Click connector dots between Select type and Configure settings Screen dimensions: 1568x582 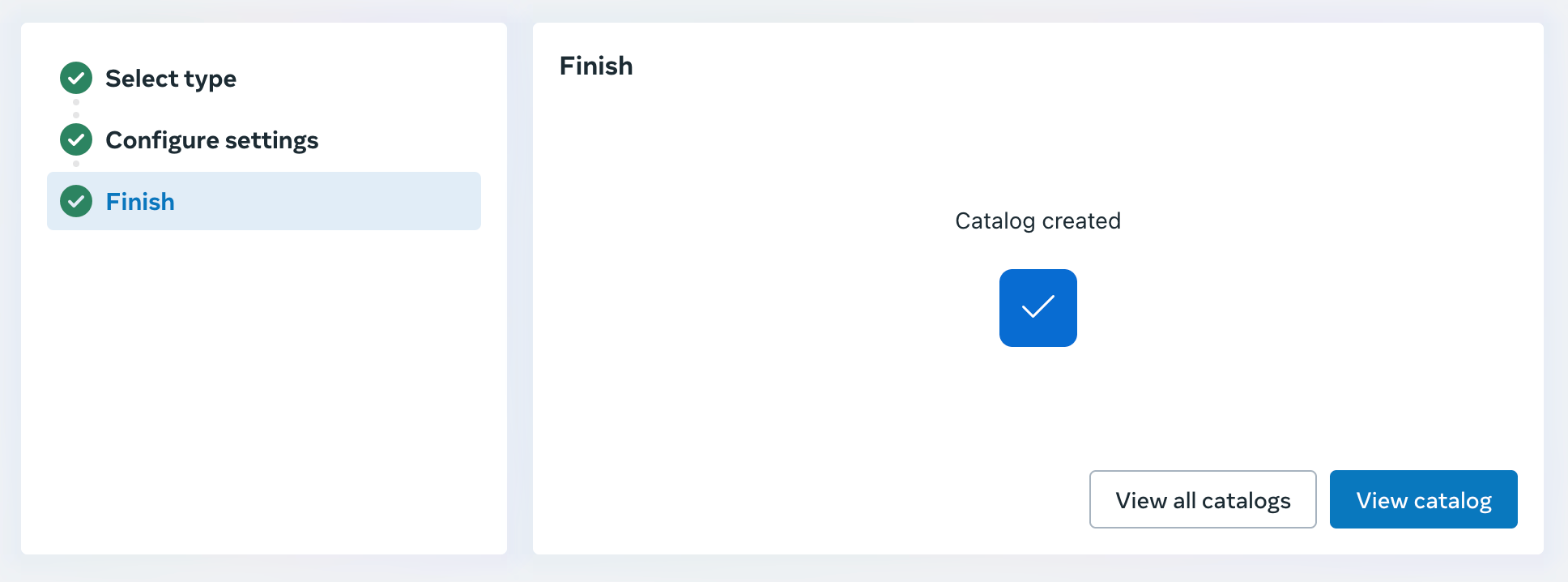click(x=76, y=109)
